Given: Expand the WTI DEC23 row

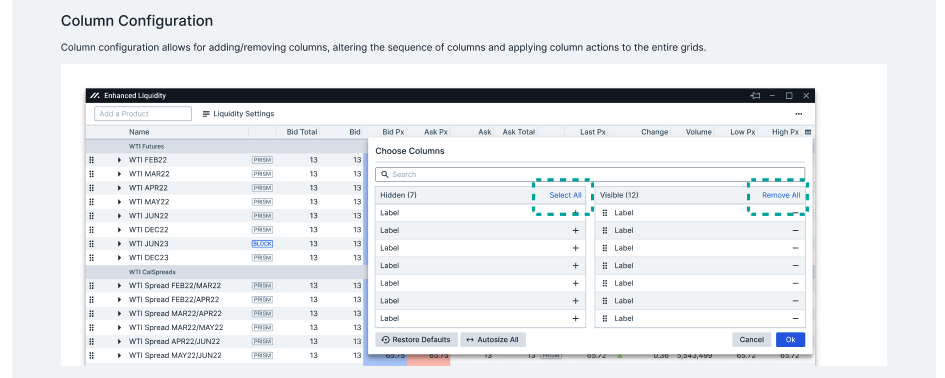Looking at the screenshot, I should (119, 257).
